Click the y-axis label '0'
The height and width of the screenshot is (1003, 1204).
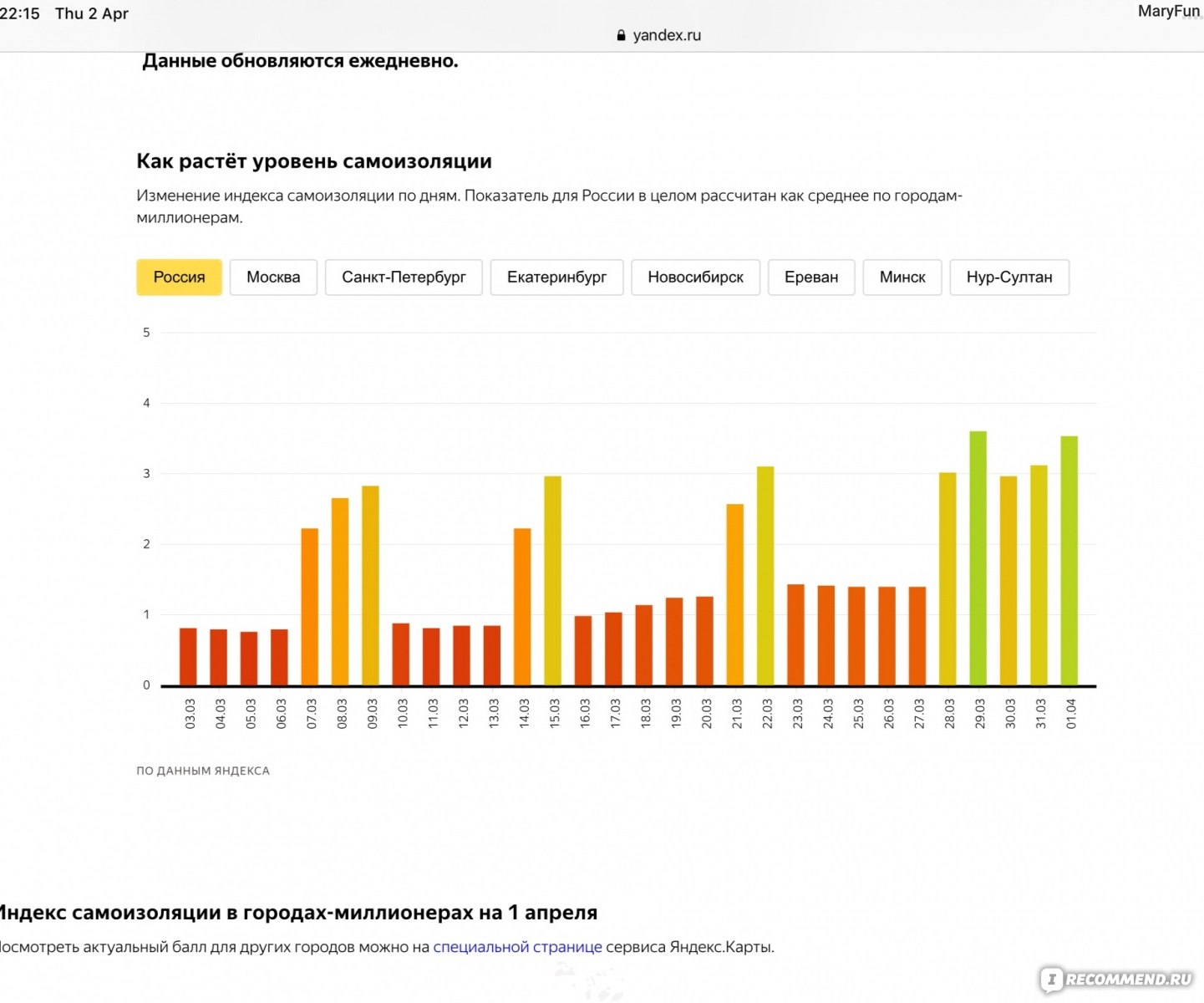click(146, 685)
